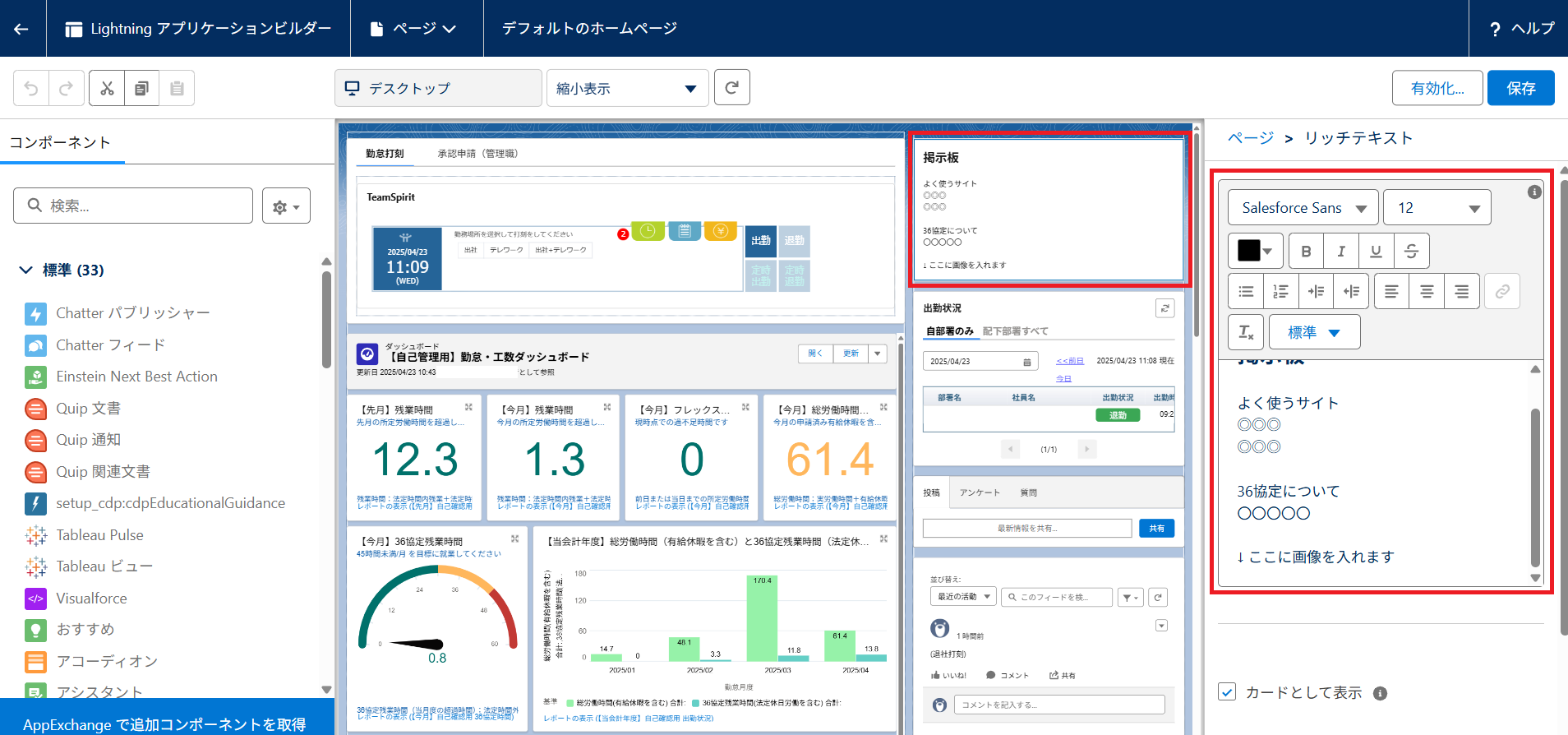
Task: Click the back arrow in the header
Action: tap(22, 29)
